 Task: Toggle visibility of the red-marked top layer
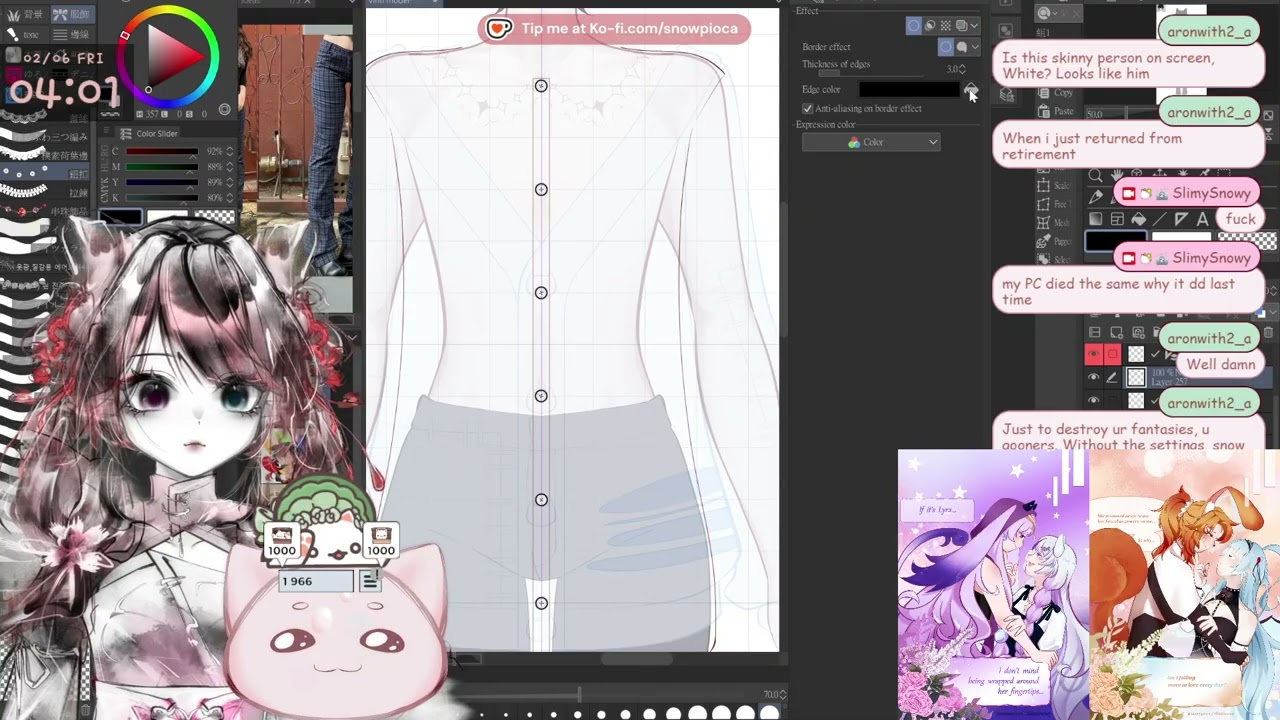click(x=1094, y=354)
